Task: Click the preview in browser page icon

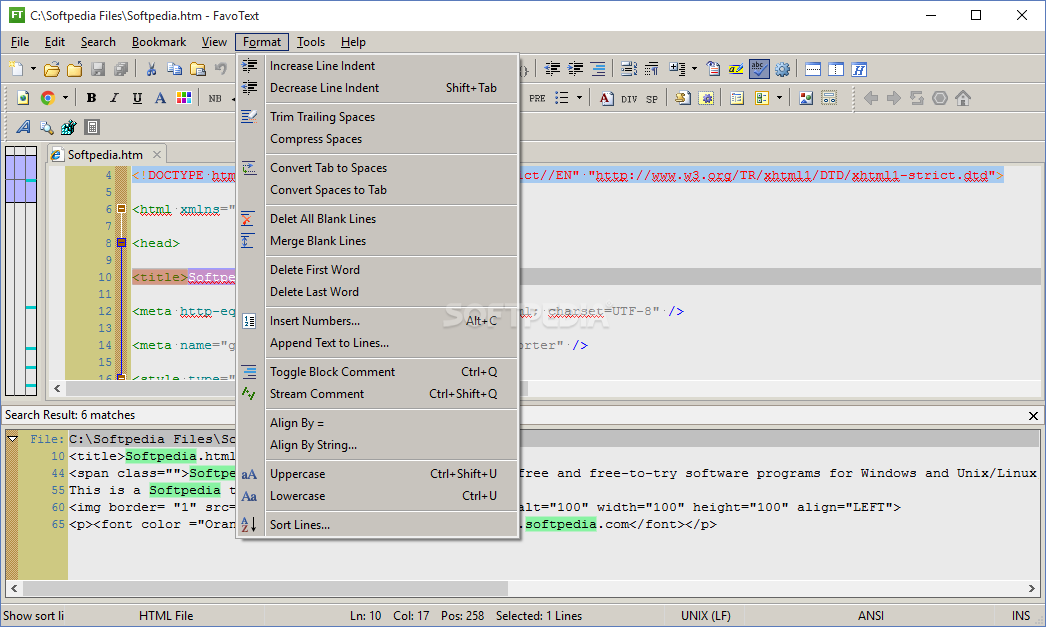Action: pos(23,98)
